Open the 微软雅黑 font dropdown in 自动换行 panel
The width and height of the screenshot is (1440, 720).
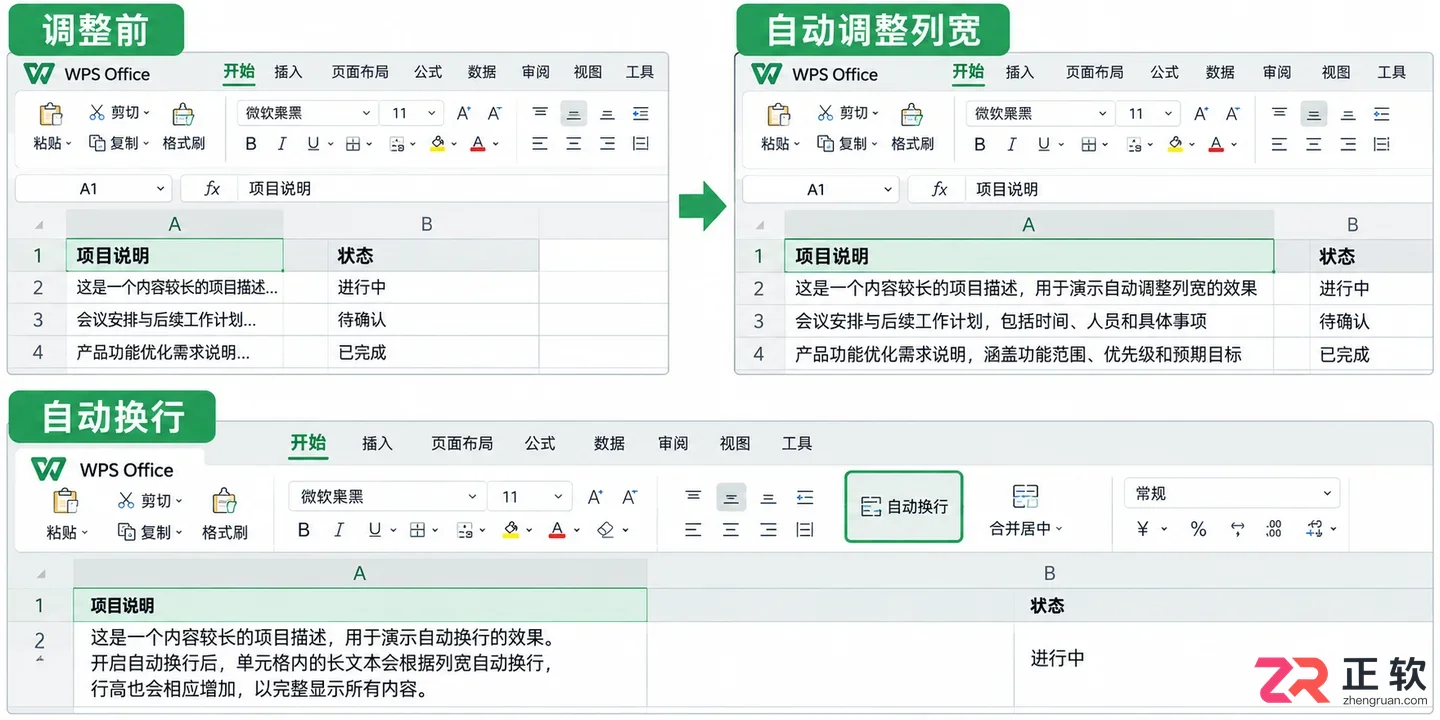point(388,497)
